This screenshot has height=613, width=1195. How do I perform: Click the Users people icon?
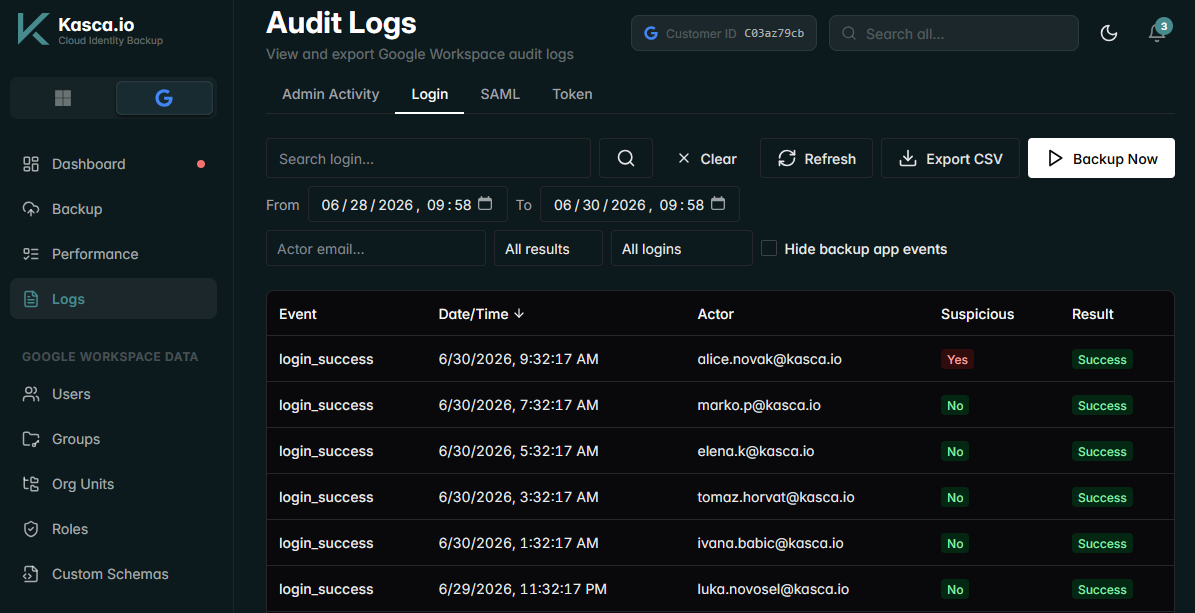[x=31, y=394]
